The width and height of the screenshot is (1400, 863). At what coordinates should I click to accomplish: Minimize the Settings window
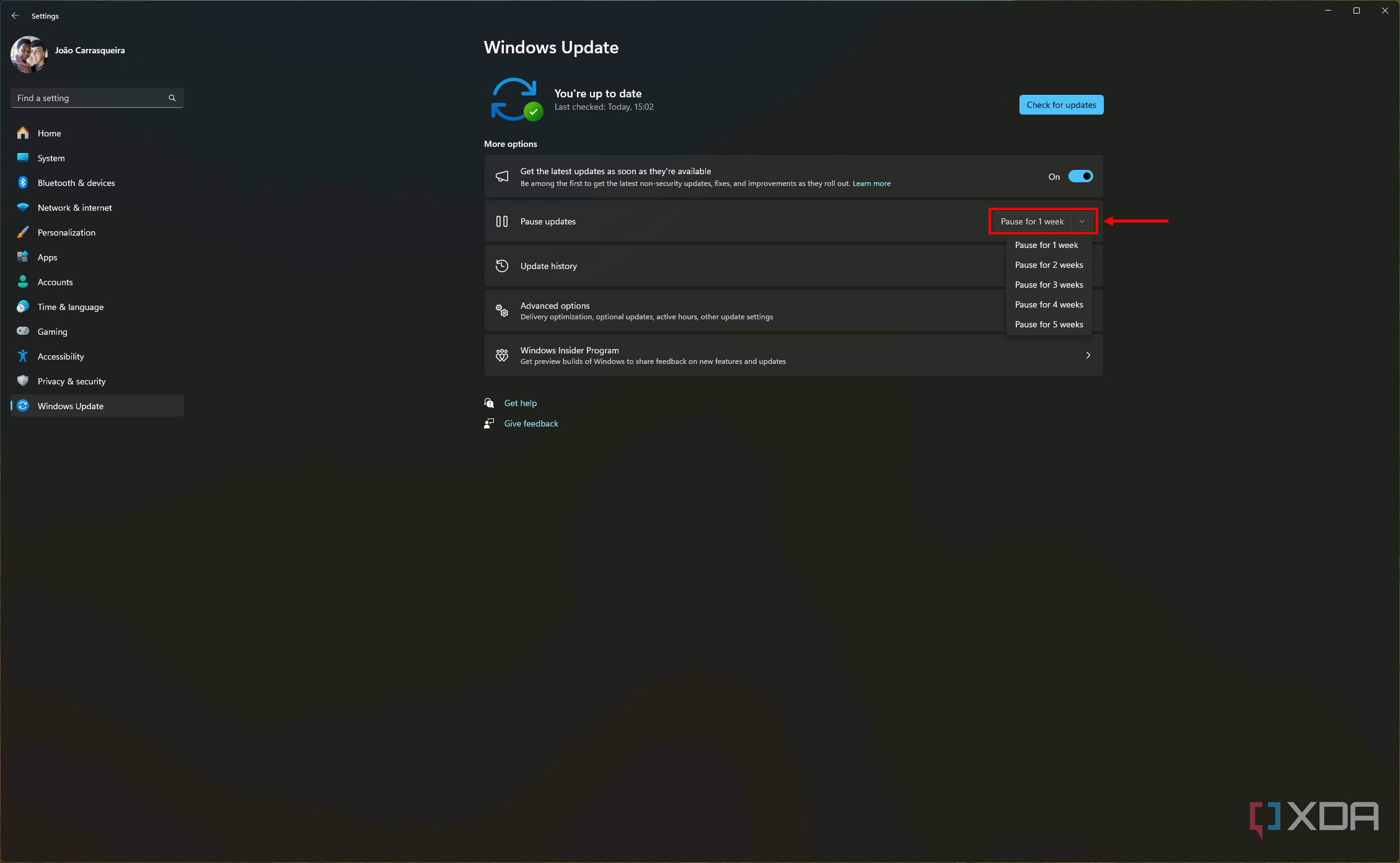click(x=1328, y=11)
